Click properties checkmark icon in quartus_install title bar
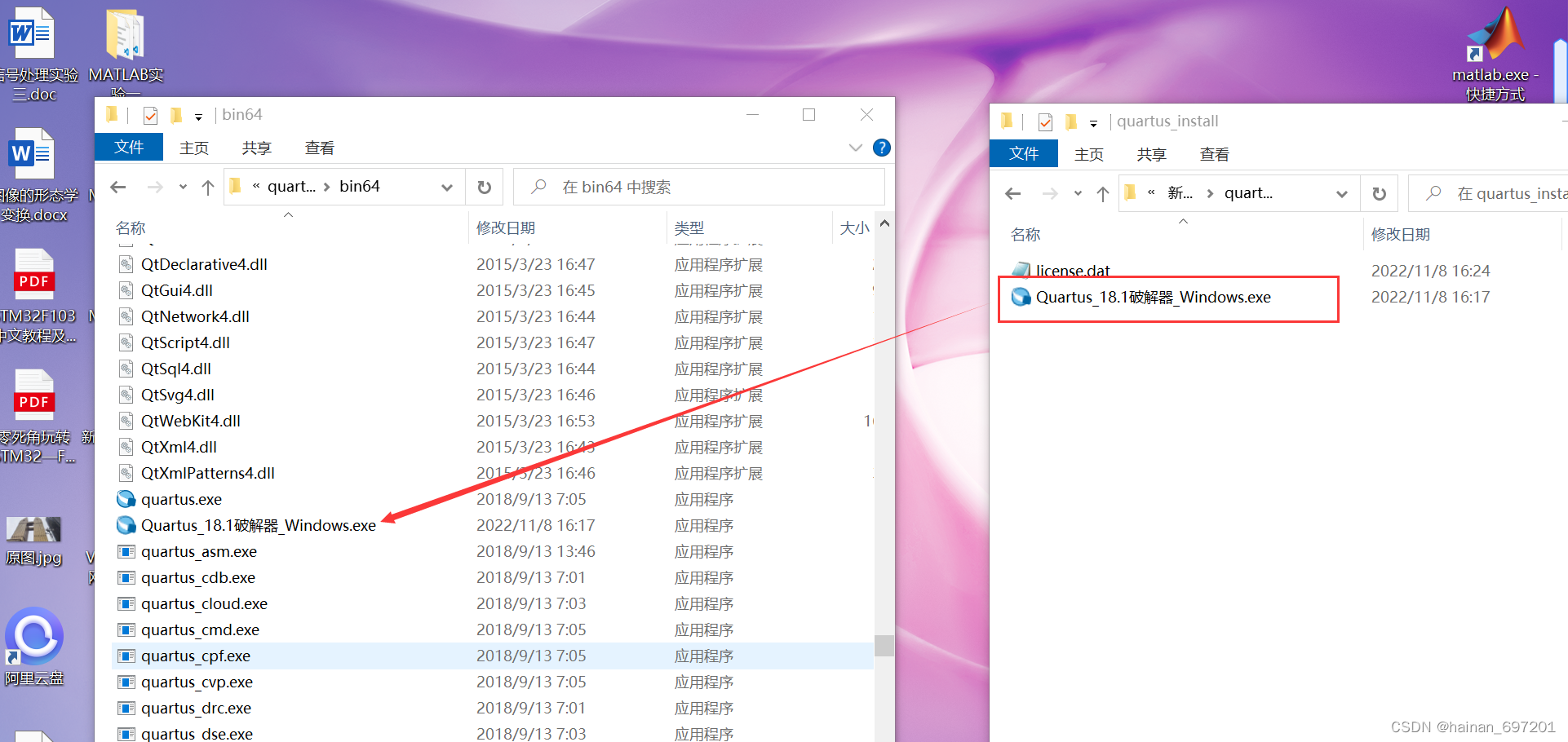 (x=1045, y=122)
